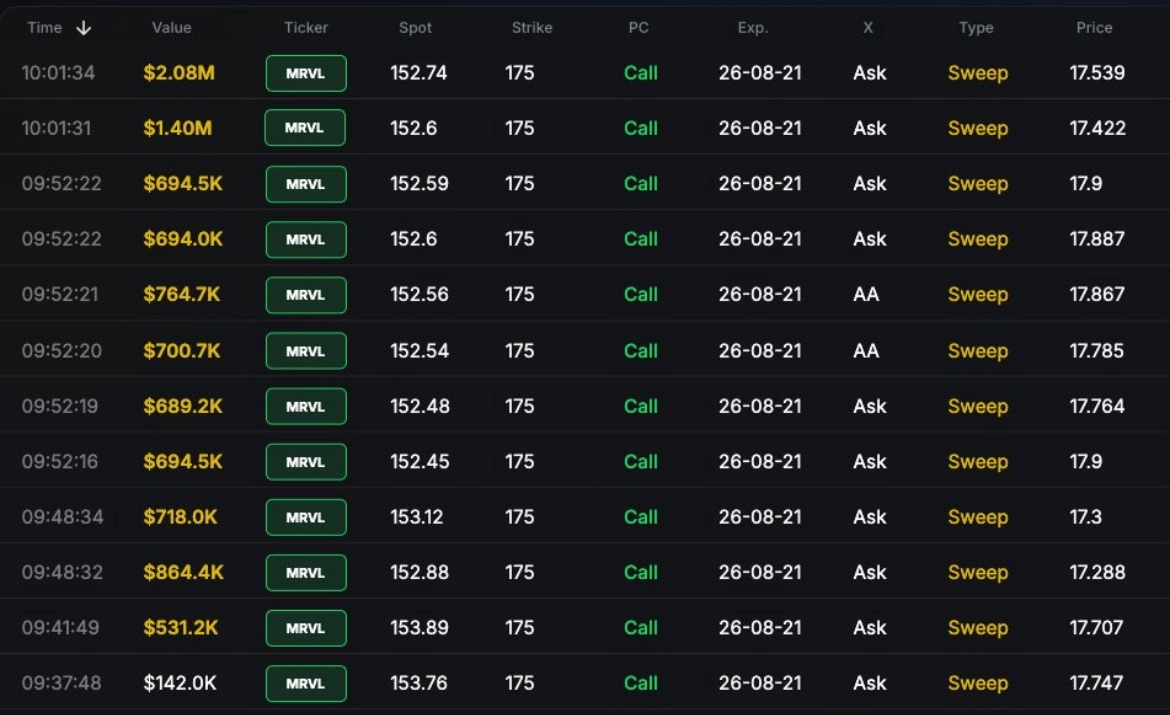Image resolution: width=1170 pixels, height=715 pixels.
Task: Open MRVL ticker badge in 10:01:34 row
Action: (x=306, y=73)
